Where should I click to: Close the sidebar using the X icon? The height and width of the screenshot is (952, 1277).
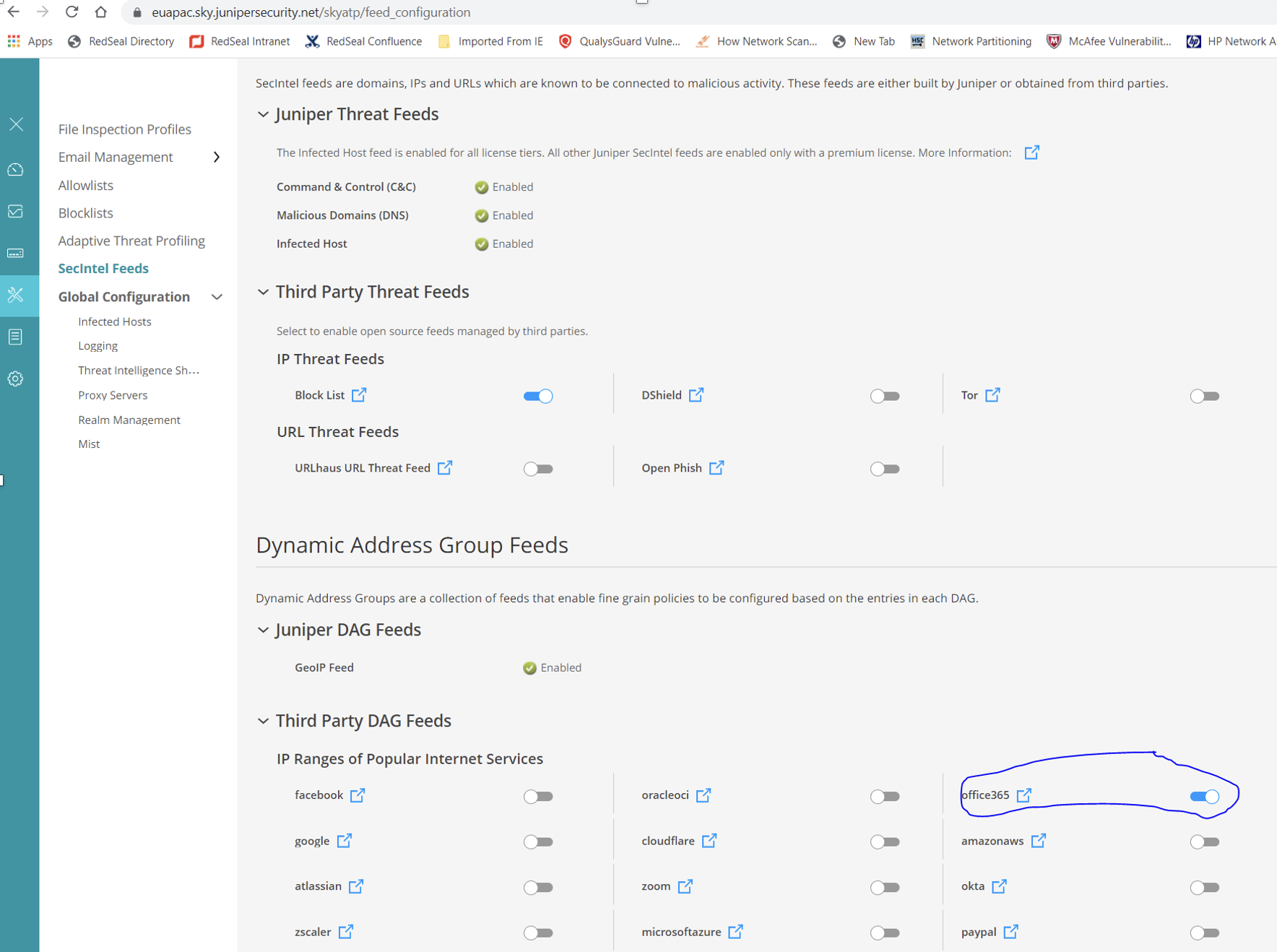pyautogui.click(x=16, y=124)
